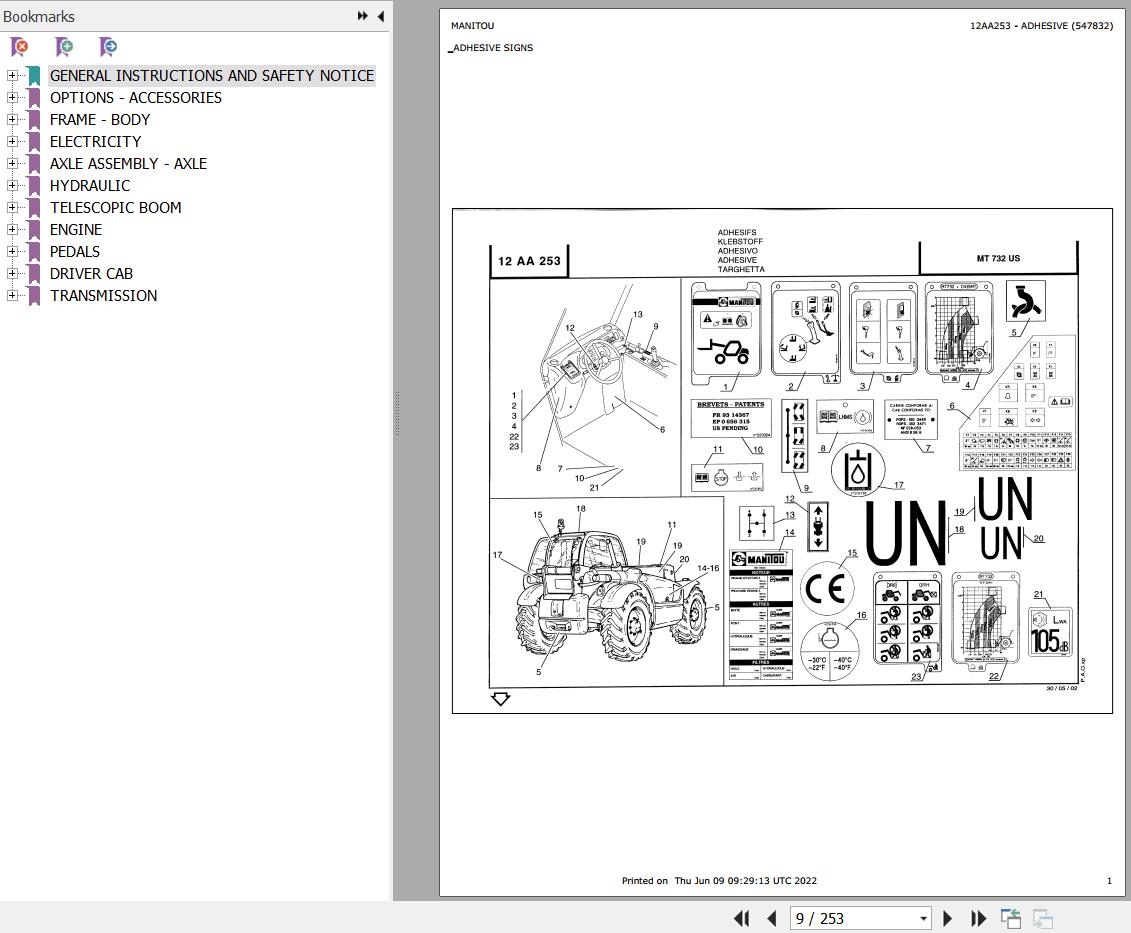Click the "12 AA 253" diagram label

(x=529, y=261)
